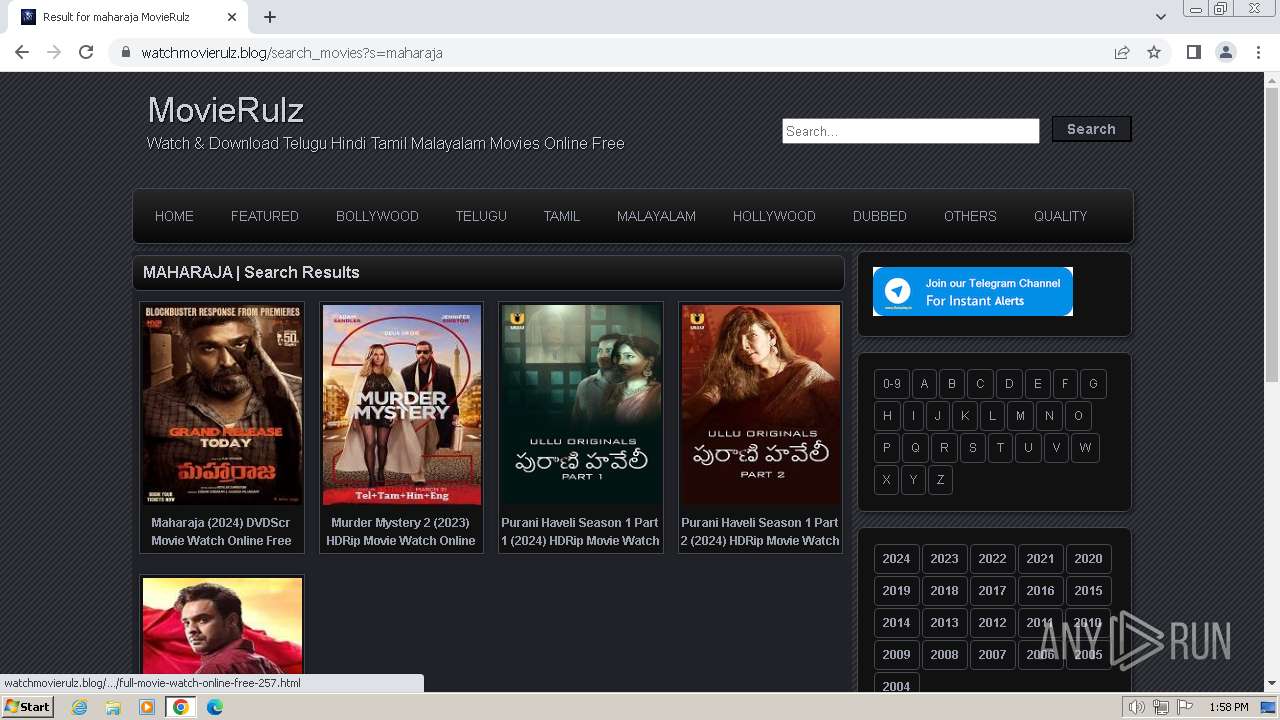
Task: Open the HOME menu item
Action: coord(174,216)
